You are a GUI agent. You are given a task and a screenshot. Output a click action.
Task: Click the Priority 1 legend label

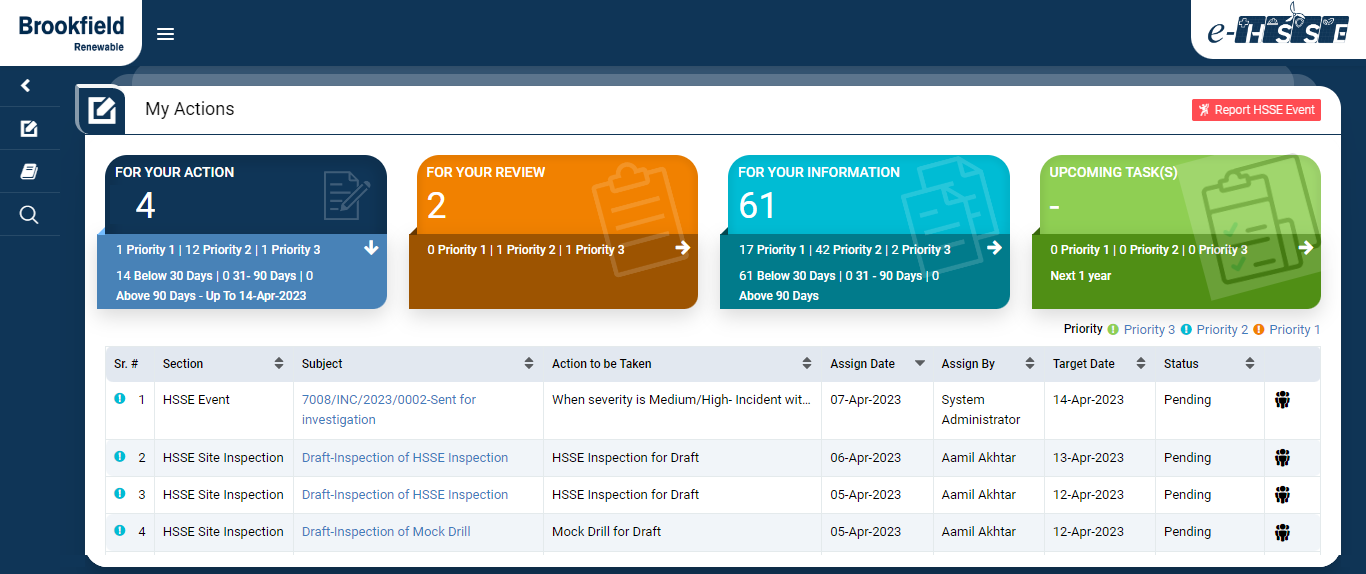pyautogui.click(x=1295, y=329)
